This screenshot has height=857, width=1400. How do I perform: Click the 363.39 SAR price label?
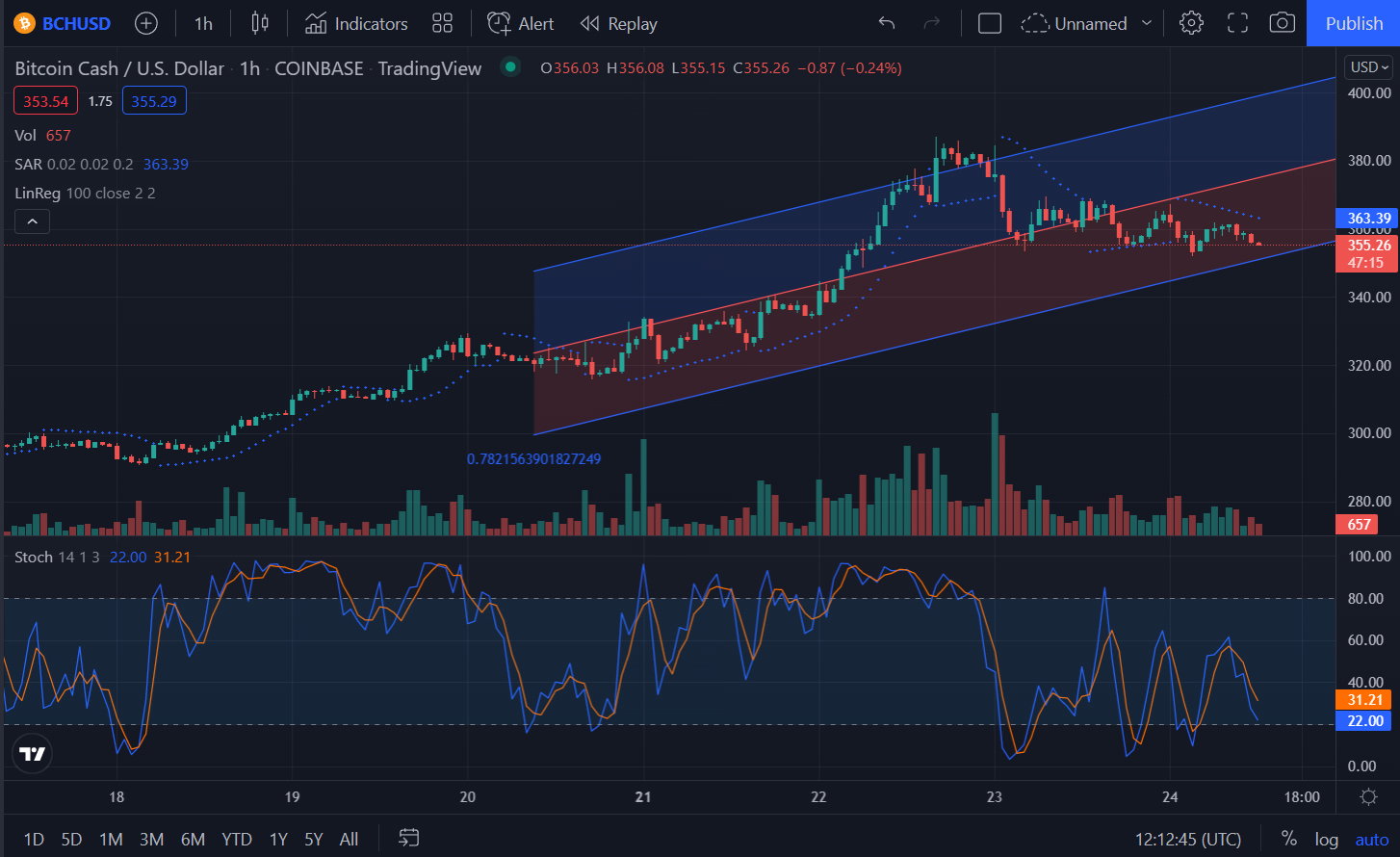click(1366, 219)
